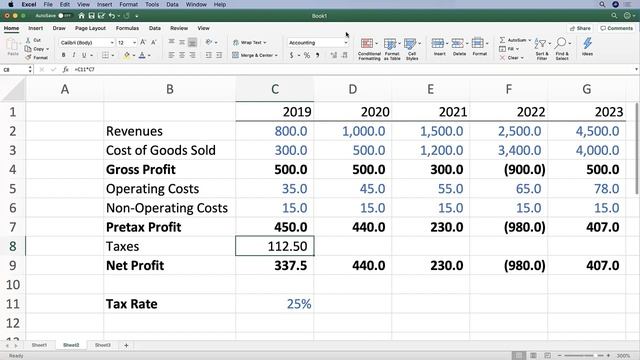640x360 pixels.
Task: Click the Cut scissors icon
Action: [28, 40]
